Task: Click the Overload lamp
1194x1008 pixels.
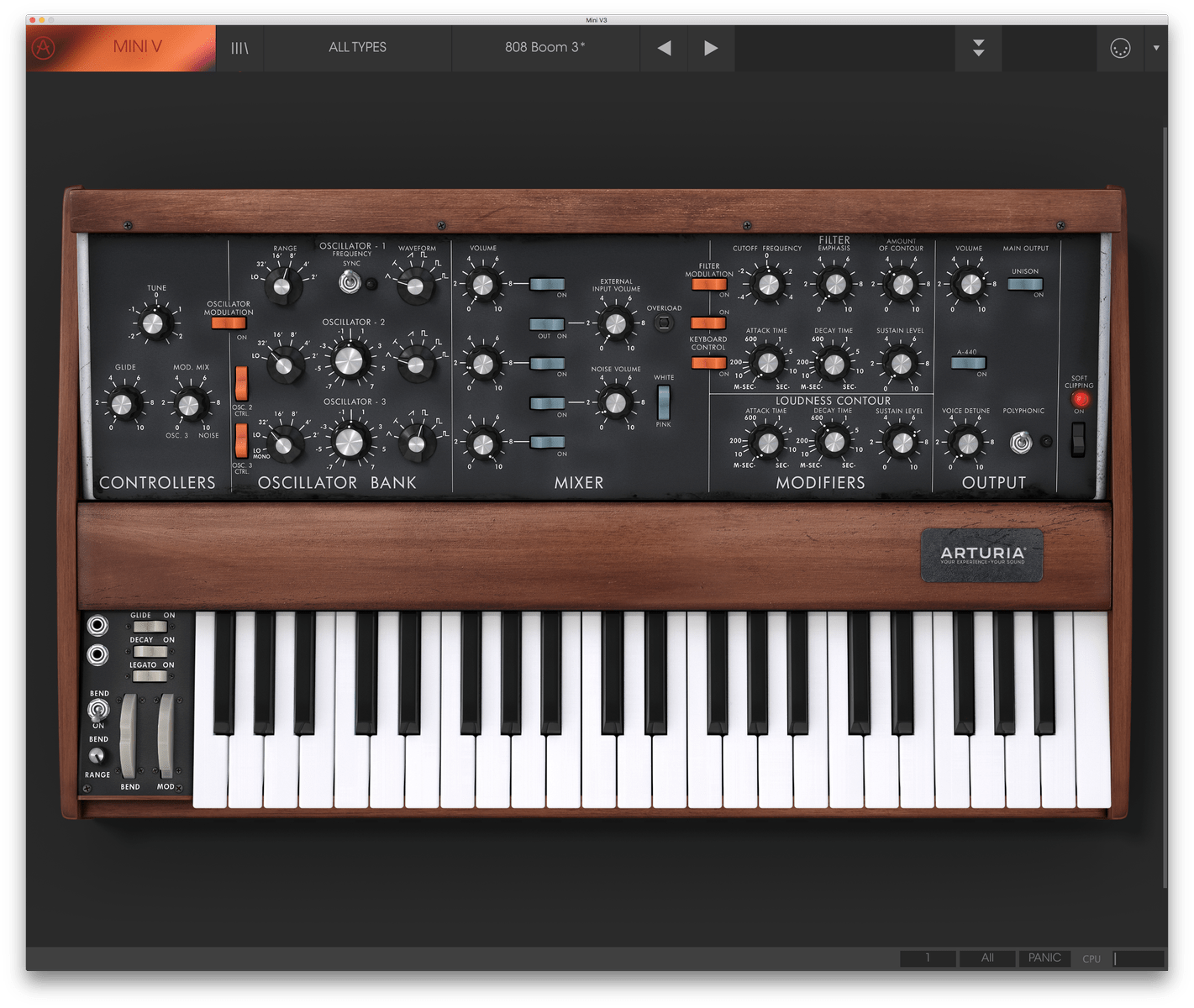Action: point(664,323)
